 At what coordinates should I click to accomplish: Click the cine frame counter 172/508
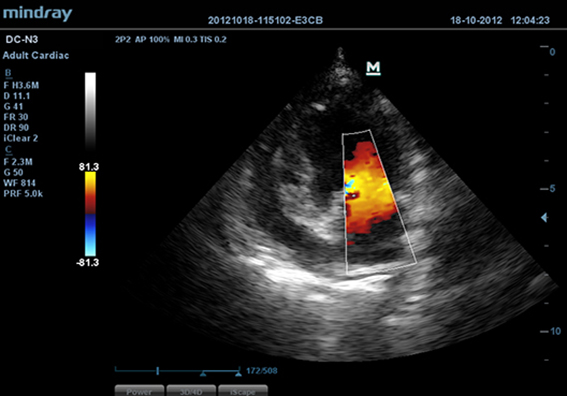(262, 371)
